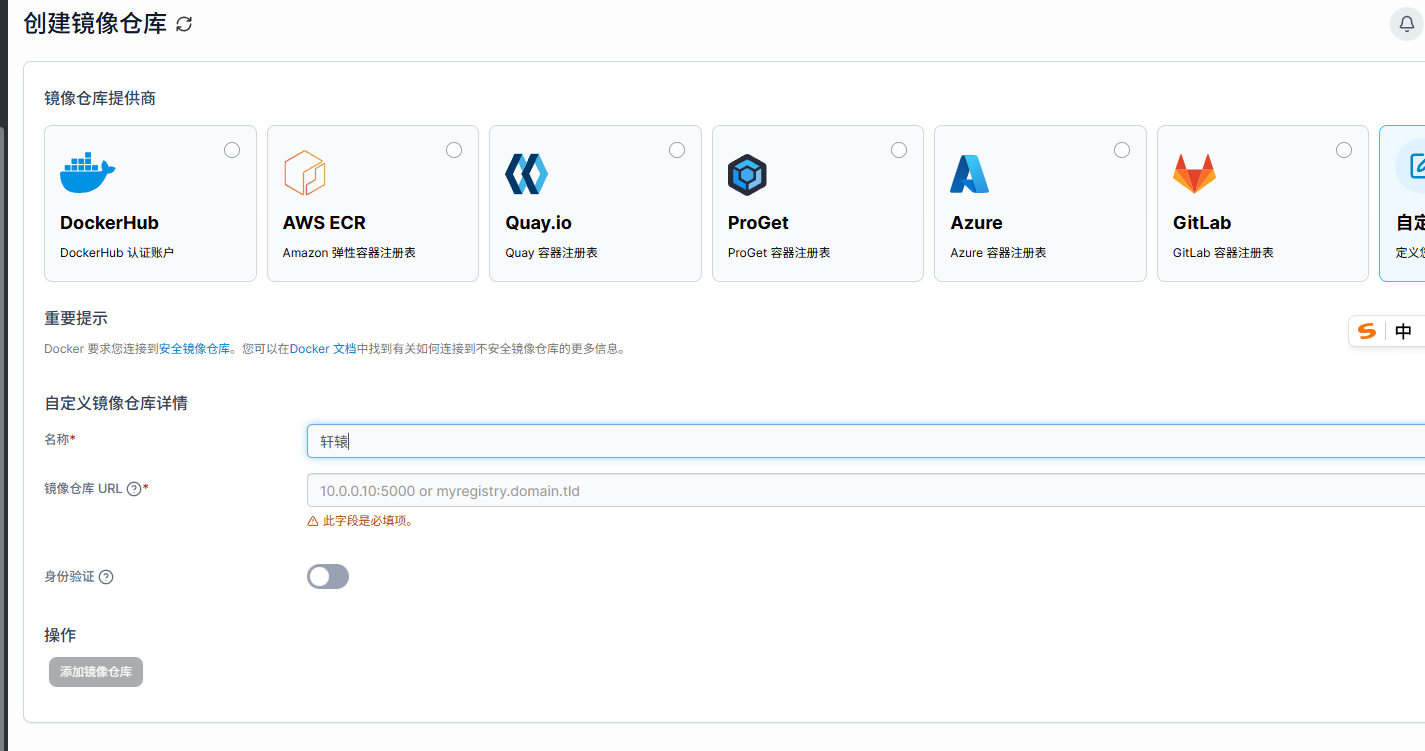
Task: Click the AWS ECR card title
Action: [325, 223]
